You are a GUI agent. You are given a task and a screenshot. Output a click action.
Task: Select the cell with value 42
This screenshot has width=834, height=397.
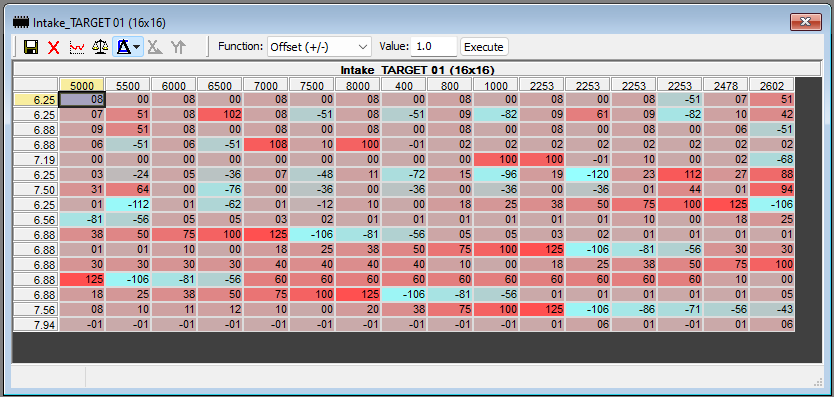tap(772, 114)
